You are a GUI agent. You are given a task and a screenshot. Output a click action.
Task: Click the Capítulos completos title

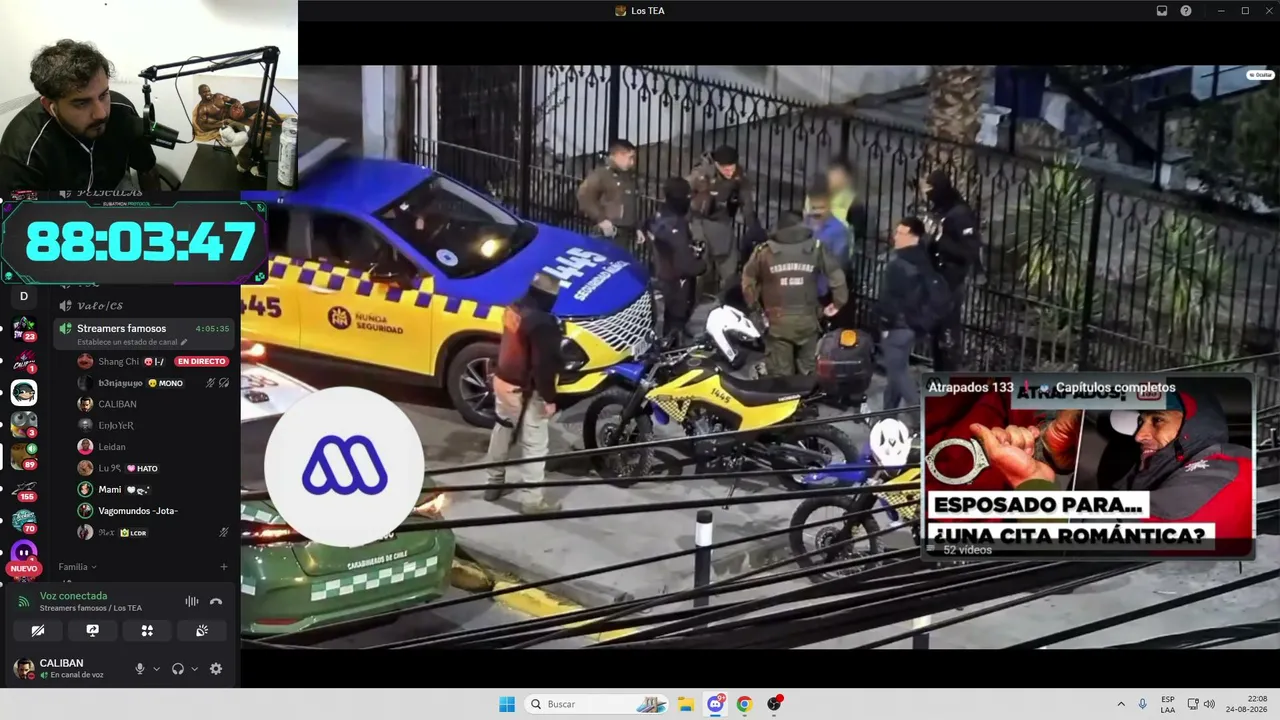pos(1116,387)
